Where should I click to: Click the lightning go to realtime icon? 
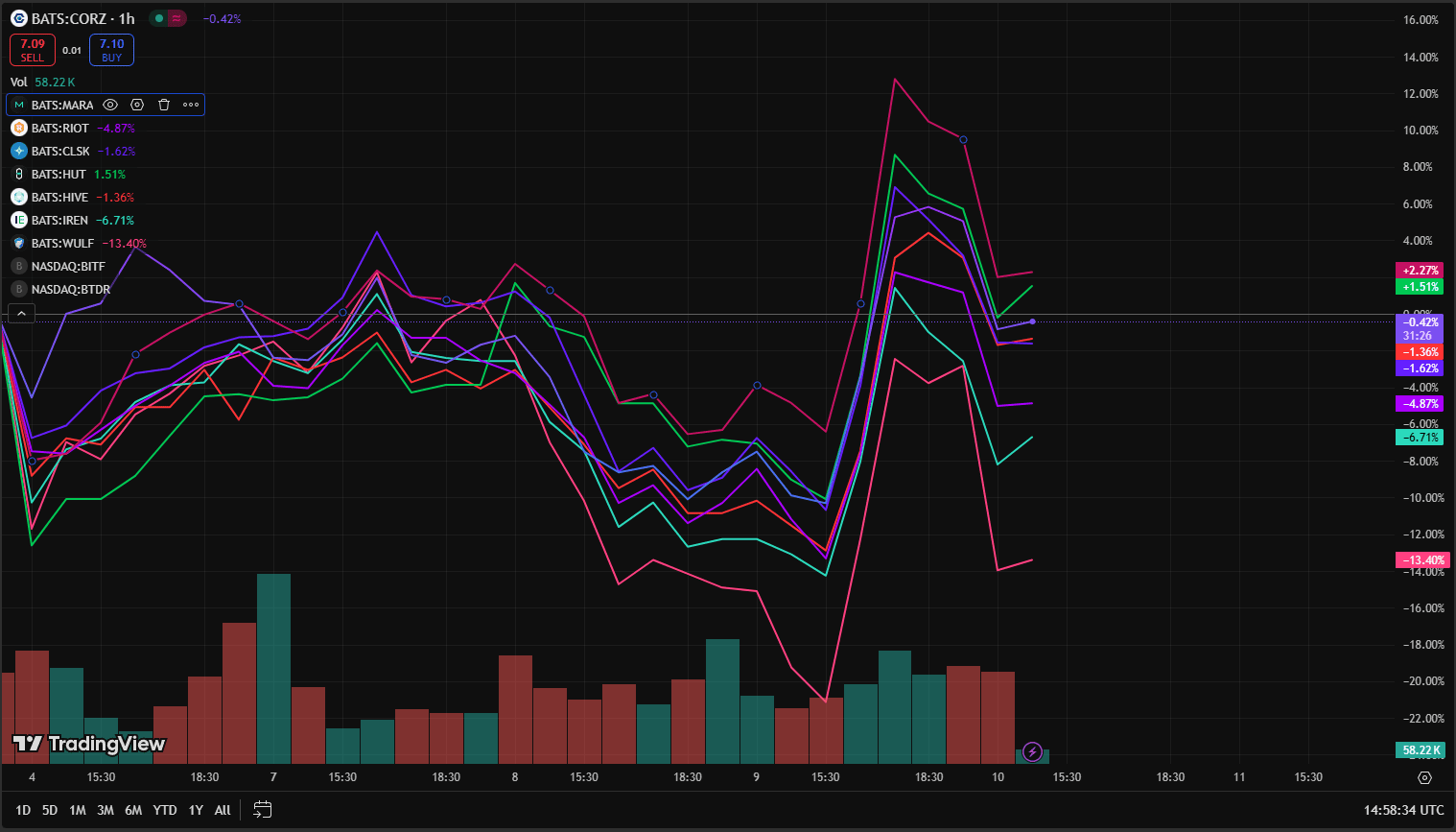(x=1032, y=751)
